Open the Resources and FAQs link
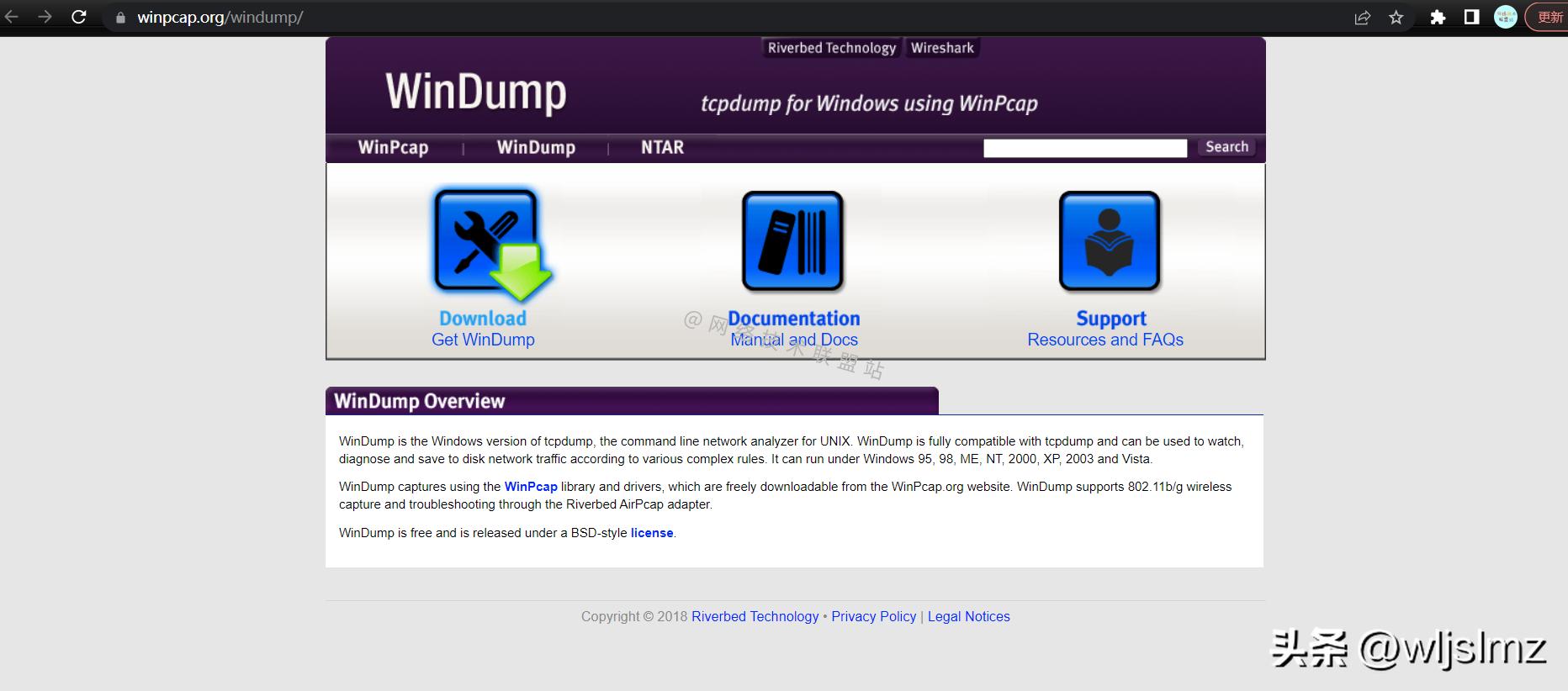 (1105, 340)
